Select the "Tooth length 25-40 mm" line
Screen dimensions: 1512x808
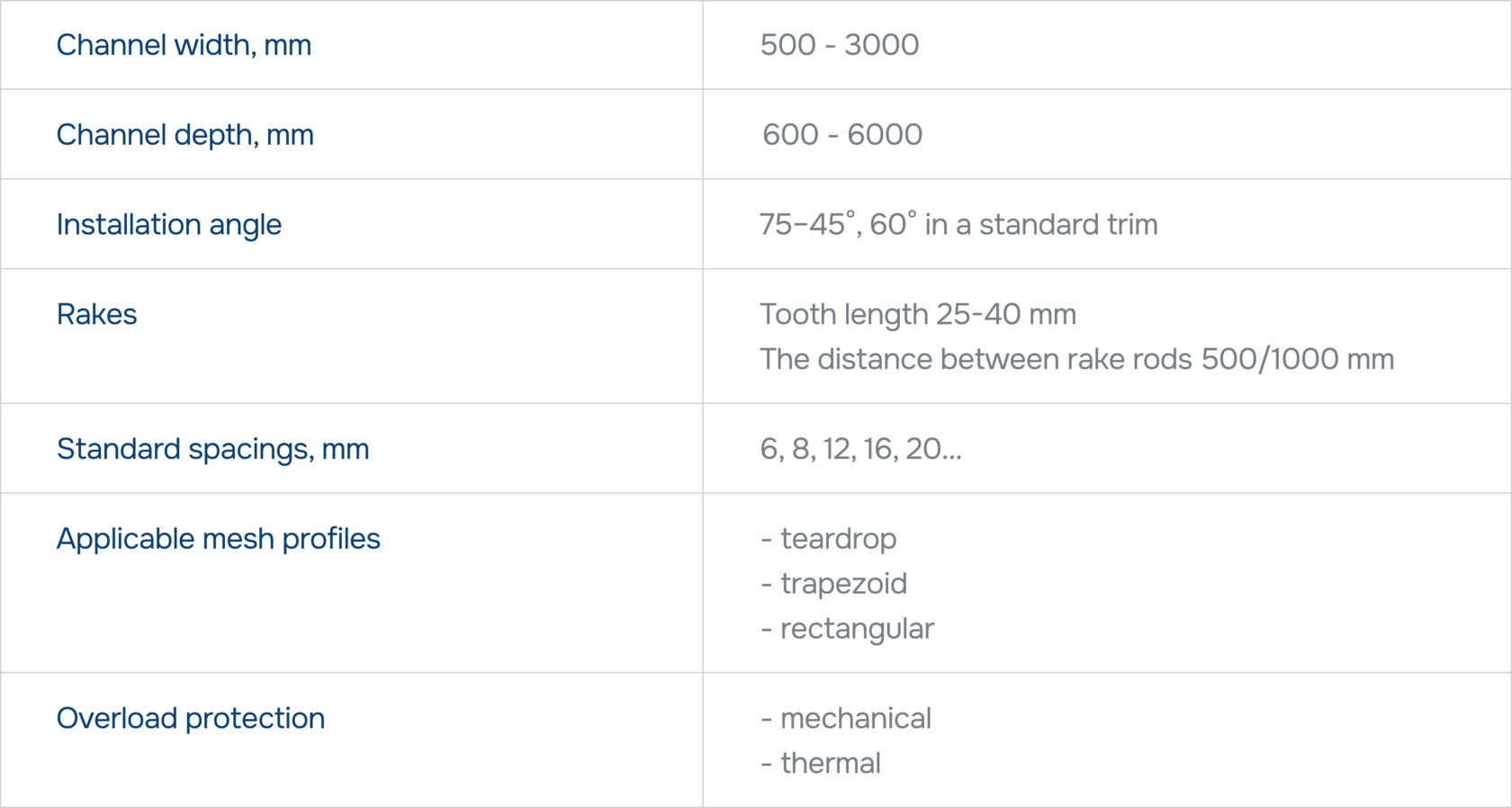pos(917,315)
